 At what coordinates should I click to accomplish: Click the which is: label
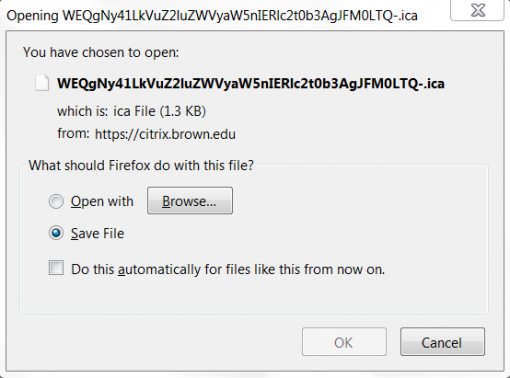tap(83, 111)
